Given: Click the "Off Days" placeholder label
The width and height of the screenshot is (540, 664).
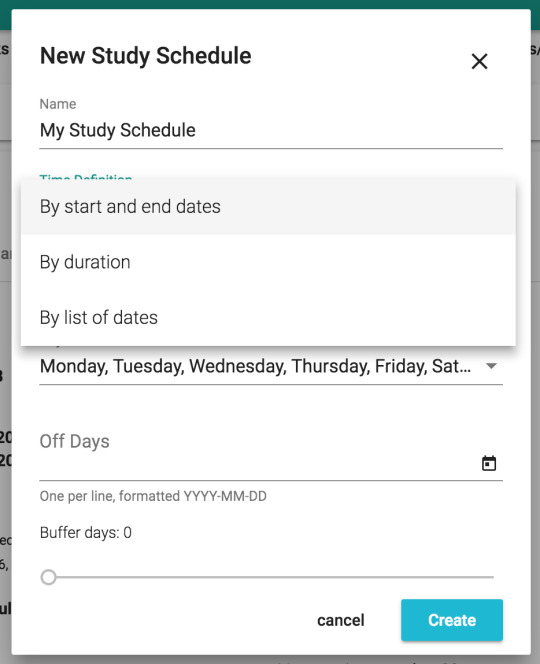Looking at the screenshot, I should (75, 442).
